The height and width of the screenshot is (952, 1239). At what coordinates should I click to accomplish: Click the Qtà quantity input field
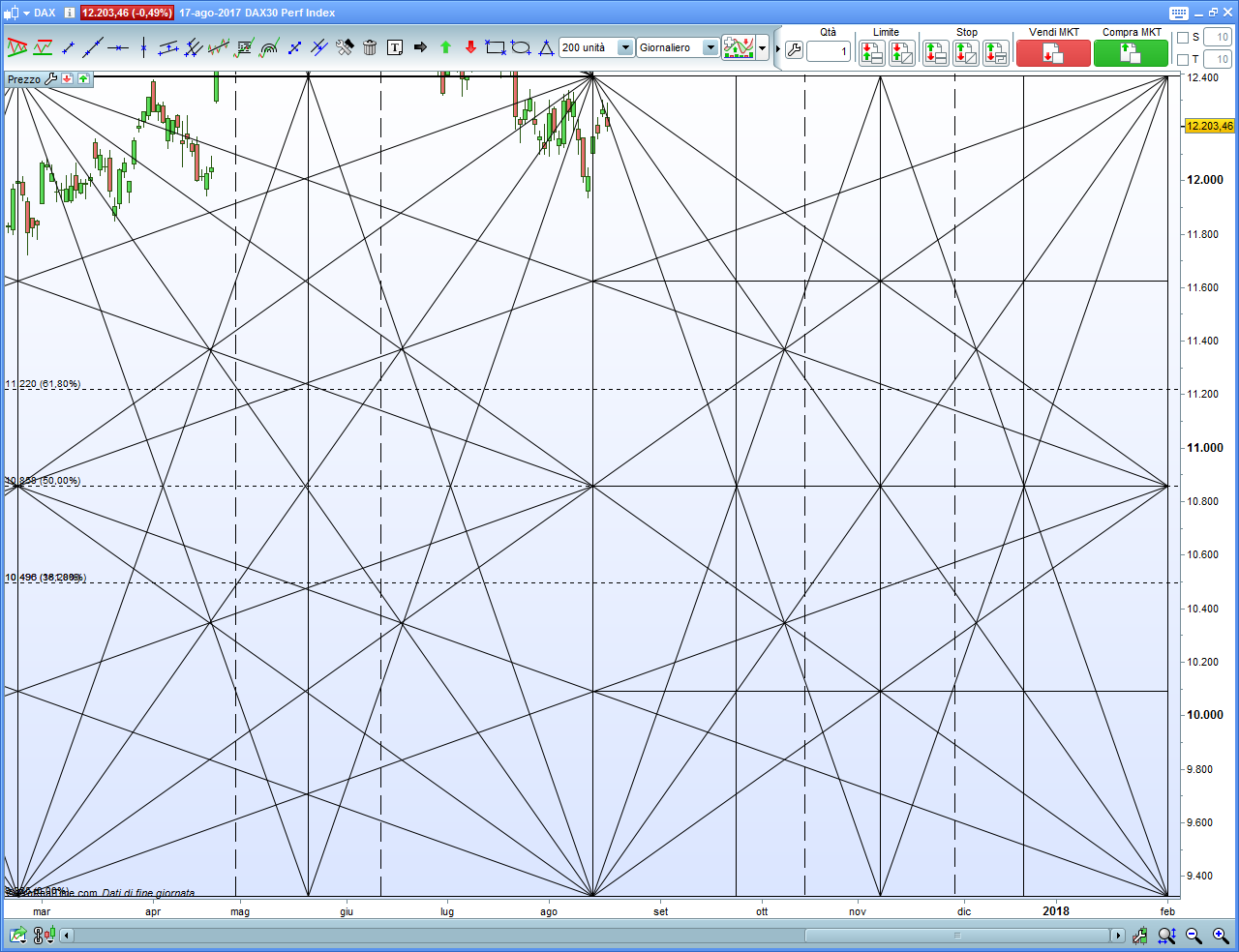[x=829, y=51]
